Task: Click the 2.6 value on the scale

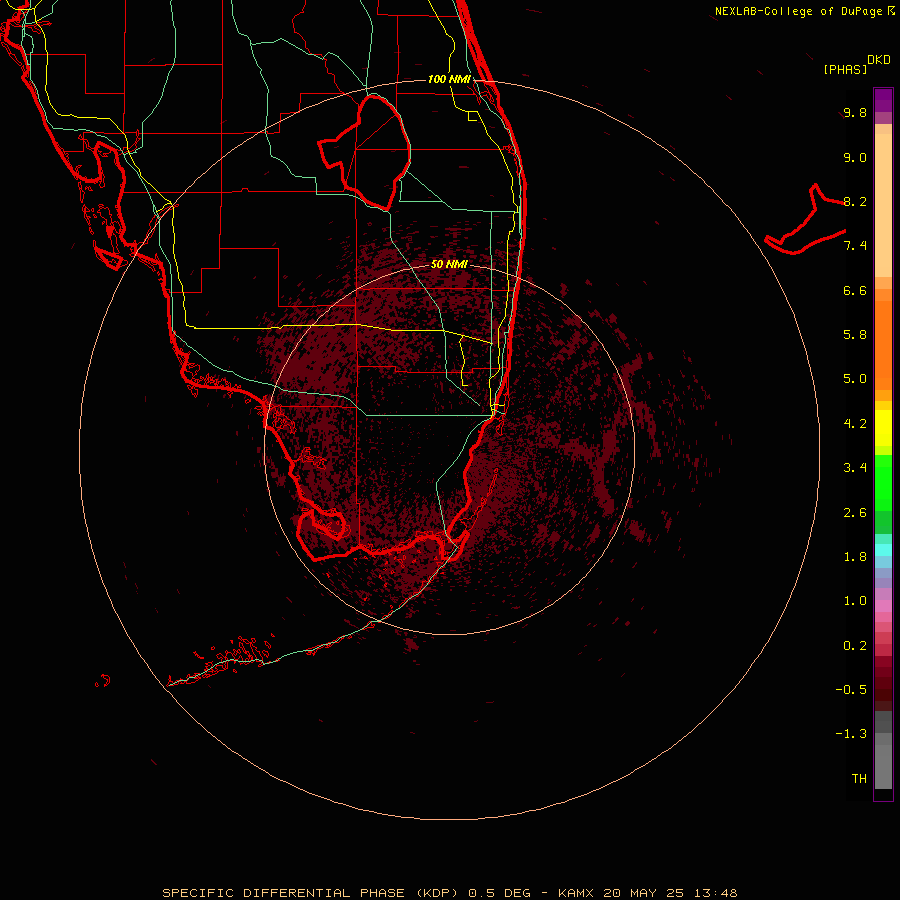Action: tap(855, 513)
